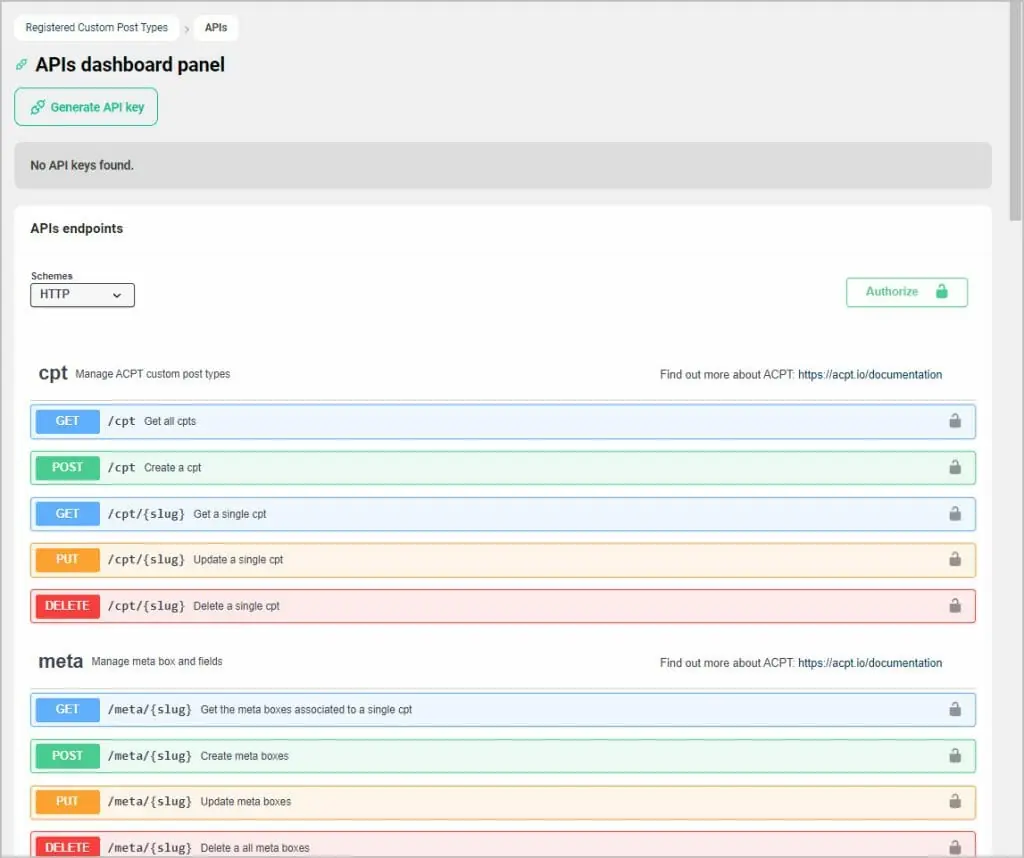The height and width of the screenshot is (858, 1024).
Task: Click lock icon on Delete all meta boxes row
Action: click(x=955, y=847)
